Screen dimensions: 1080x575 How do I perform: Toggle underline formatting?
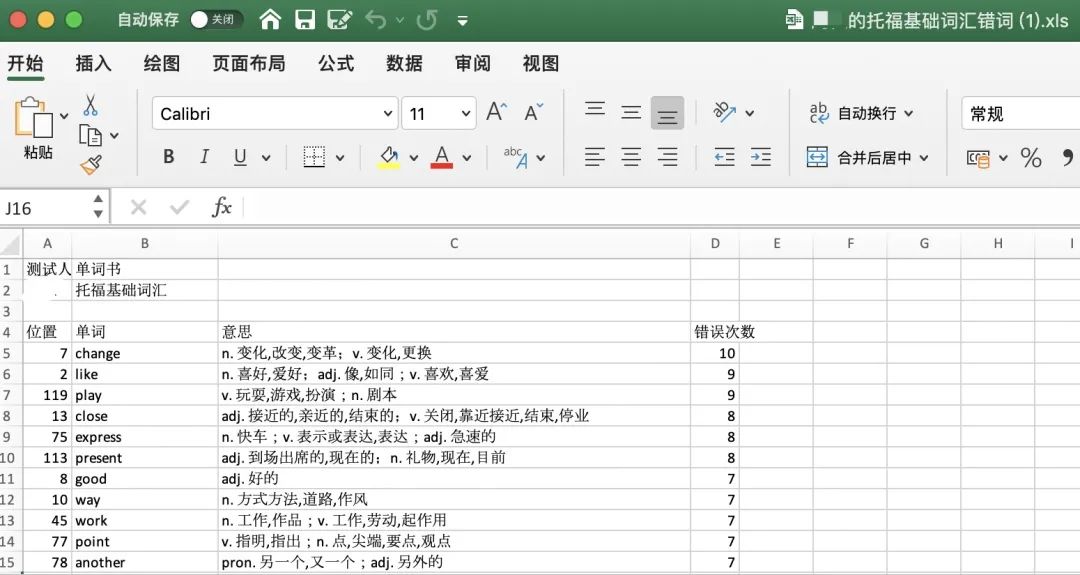point(240,157)
